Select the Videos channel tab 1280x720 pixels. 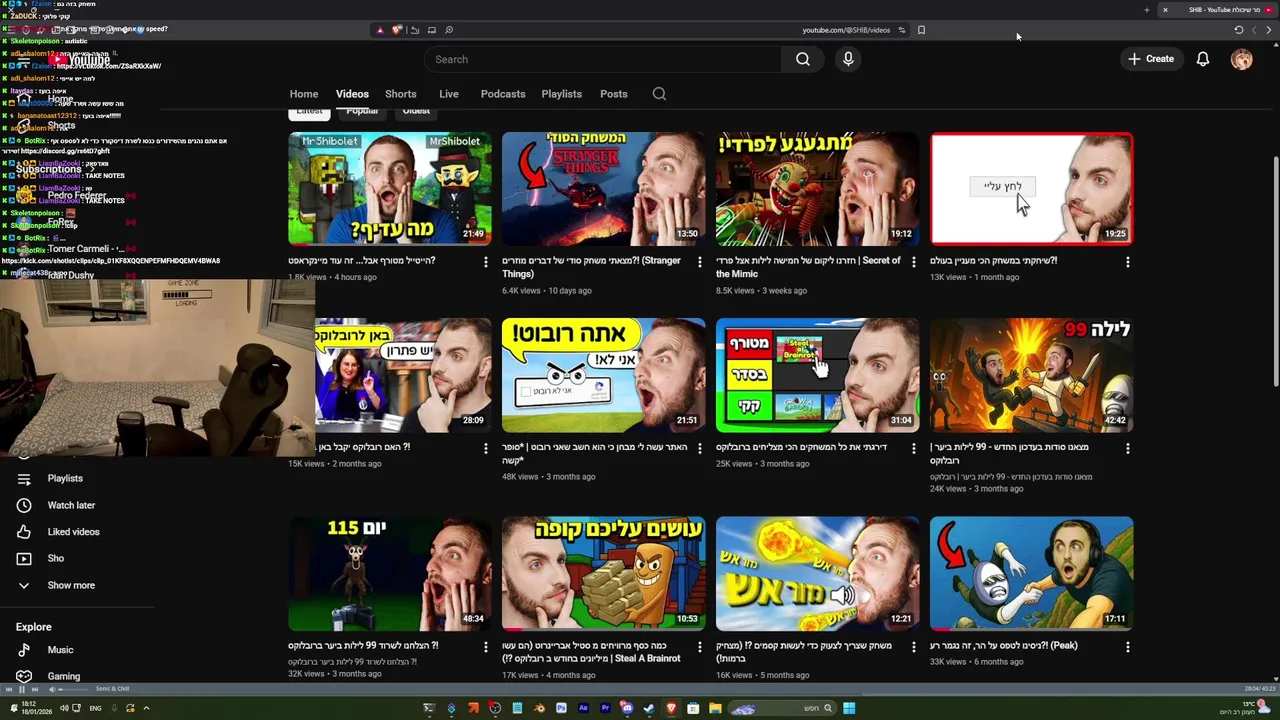(x=352, y=94)
